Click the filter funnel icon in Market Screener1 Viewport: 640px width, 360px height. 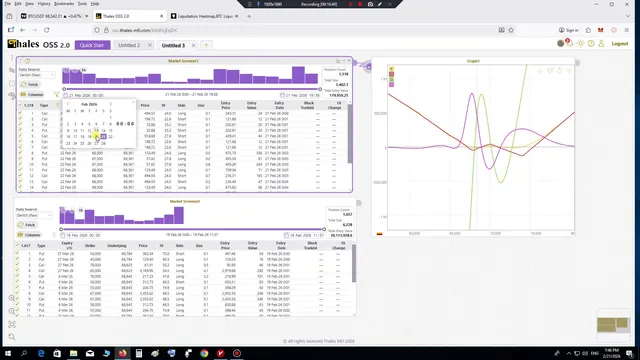point(56,95)
